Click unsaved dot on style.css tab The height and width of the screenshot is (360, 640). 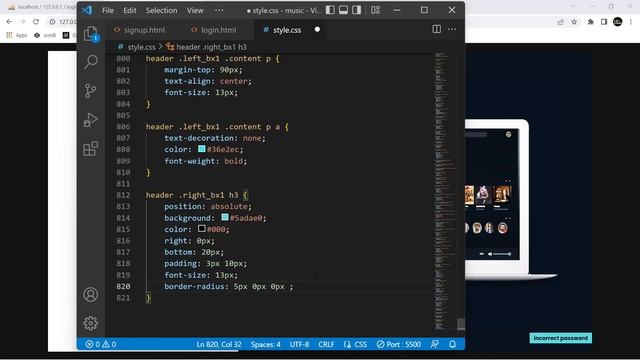(317, 29)
